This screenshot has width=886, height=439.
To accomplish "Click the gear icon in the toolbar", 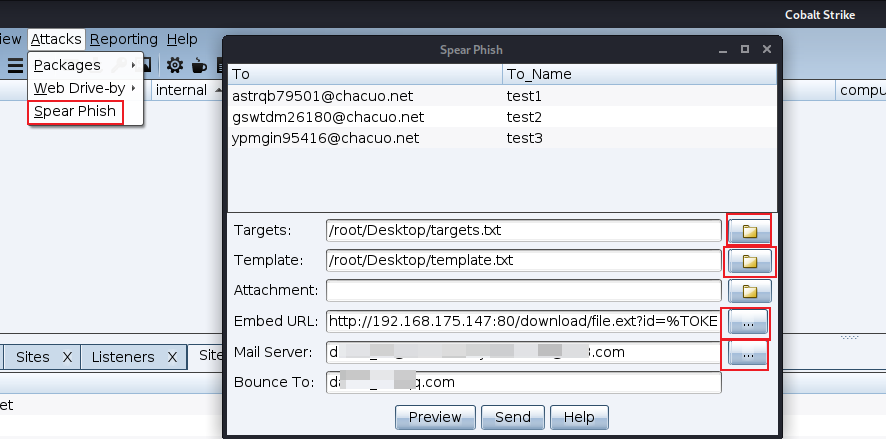I will tap(175, 65).
